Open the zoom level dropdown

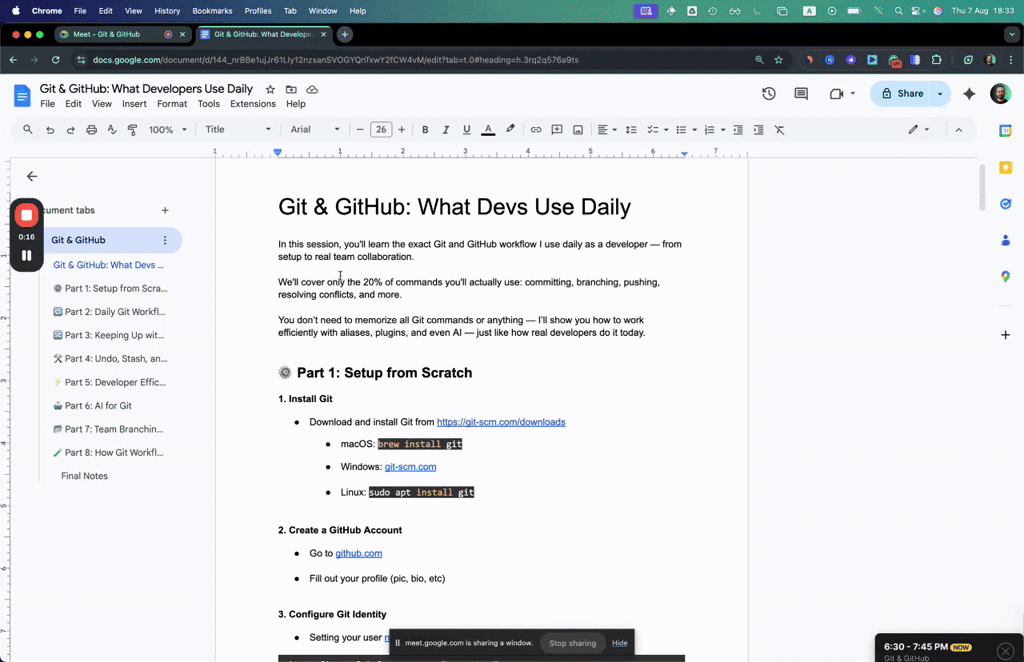(x=166, y=129)
